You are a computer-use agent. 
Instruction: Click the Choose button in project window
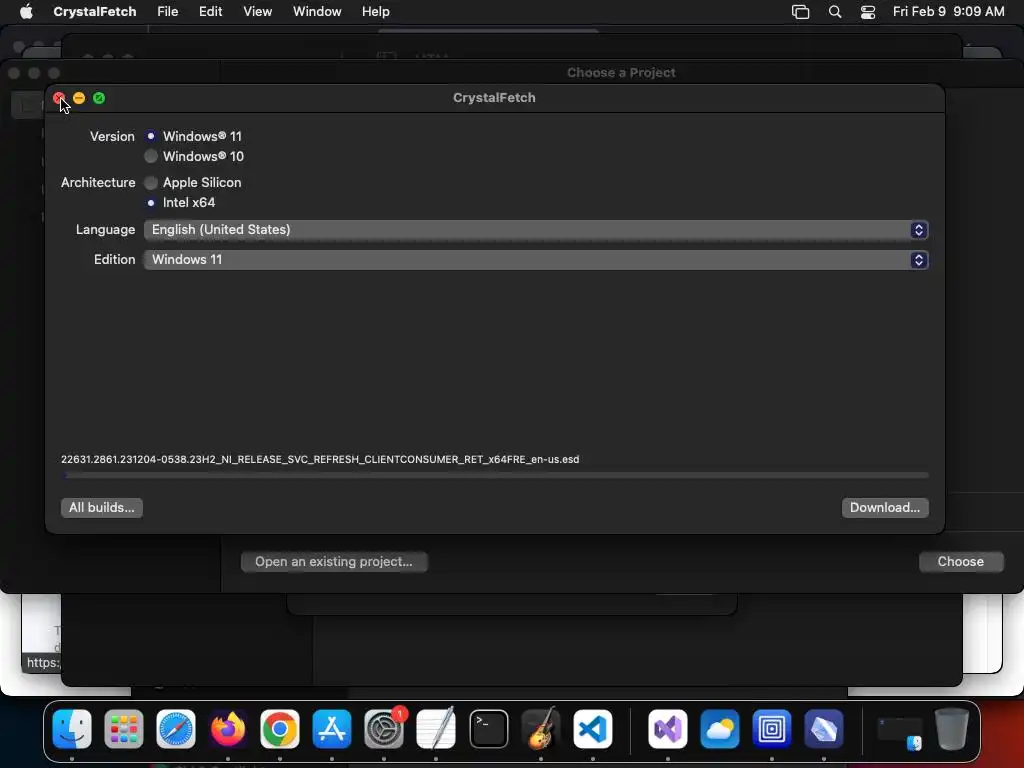coord(961,562)
